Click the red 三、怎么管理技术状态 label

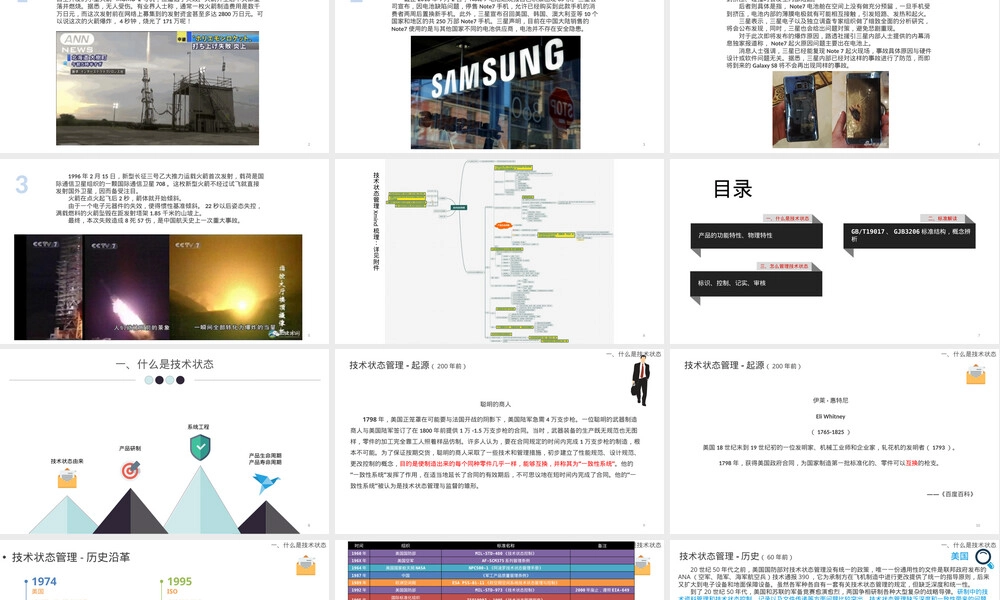click(x=784, y=266)
